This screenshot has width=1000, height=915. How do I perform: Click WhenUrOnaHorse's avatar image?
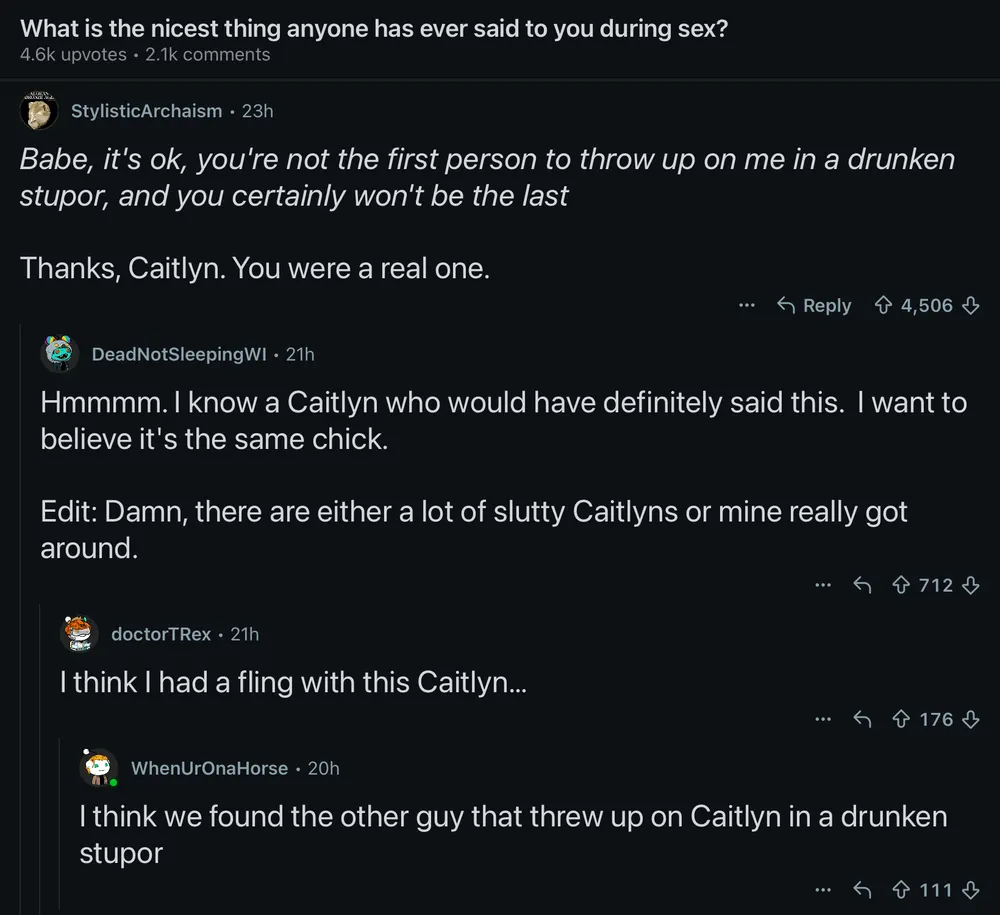tap(99, 768)
